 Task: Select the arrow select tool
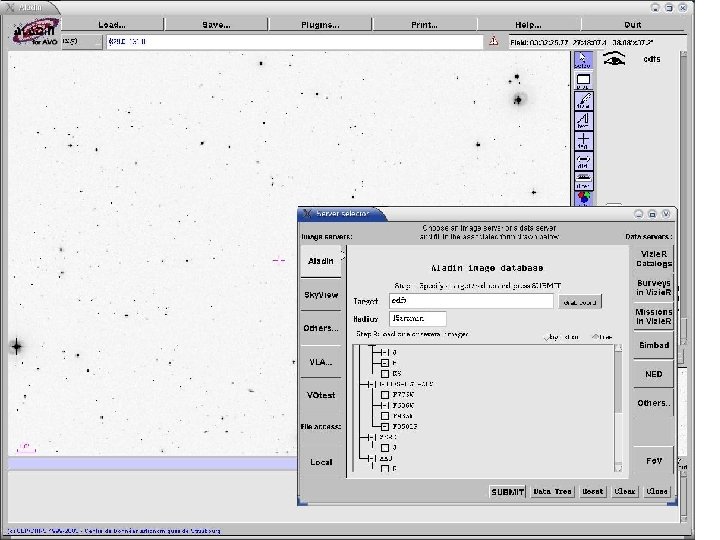tap(583, 60)
